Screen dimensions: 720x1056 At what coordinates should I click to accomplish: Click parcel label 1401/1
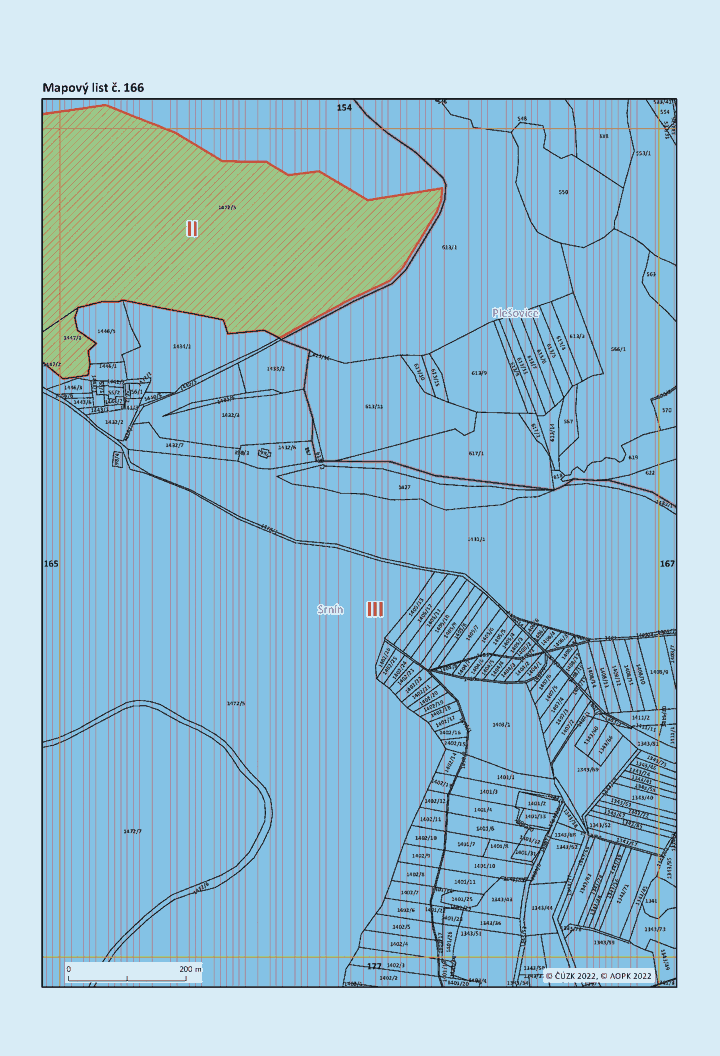point(506,777)
